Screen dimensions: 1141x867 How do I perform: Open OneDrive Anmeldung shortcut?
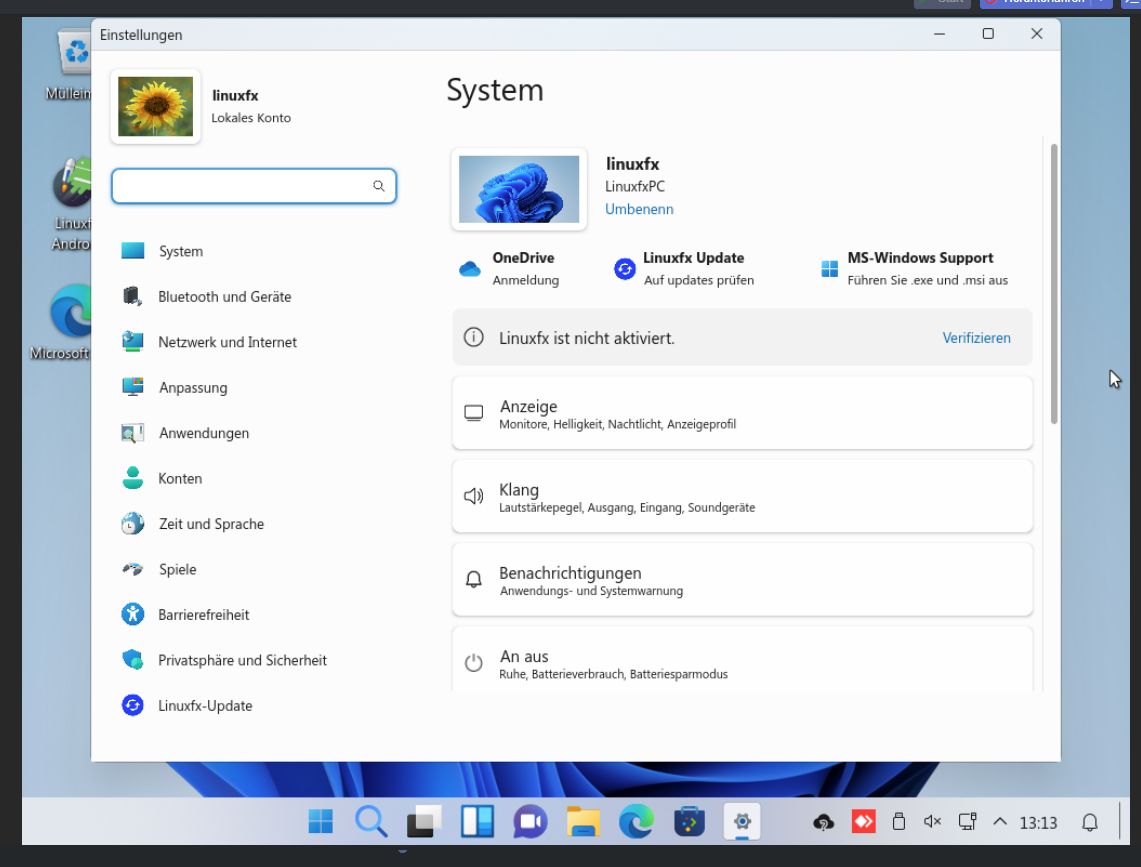509,269
